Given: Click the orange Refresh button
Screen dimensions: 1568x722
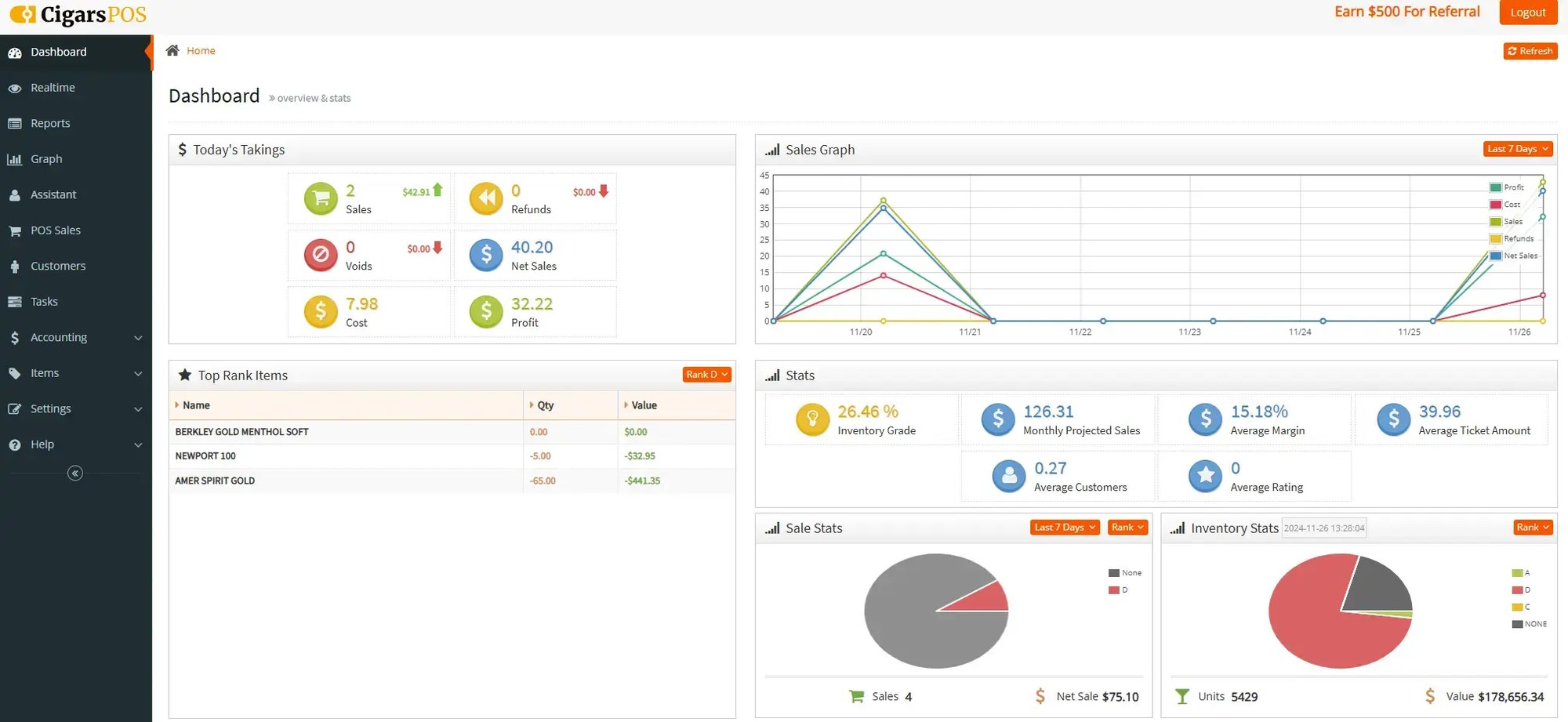Looking at the screenshot, I should [x=1530, y=51].
